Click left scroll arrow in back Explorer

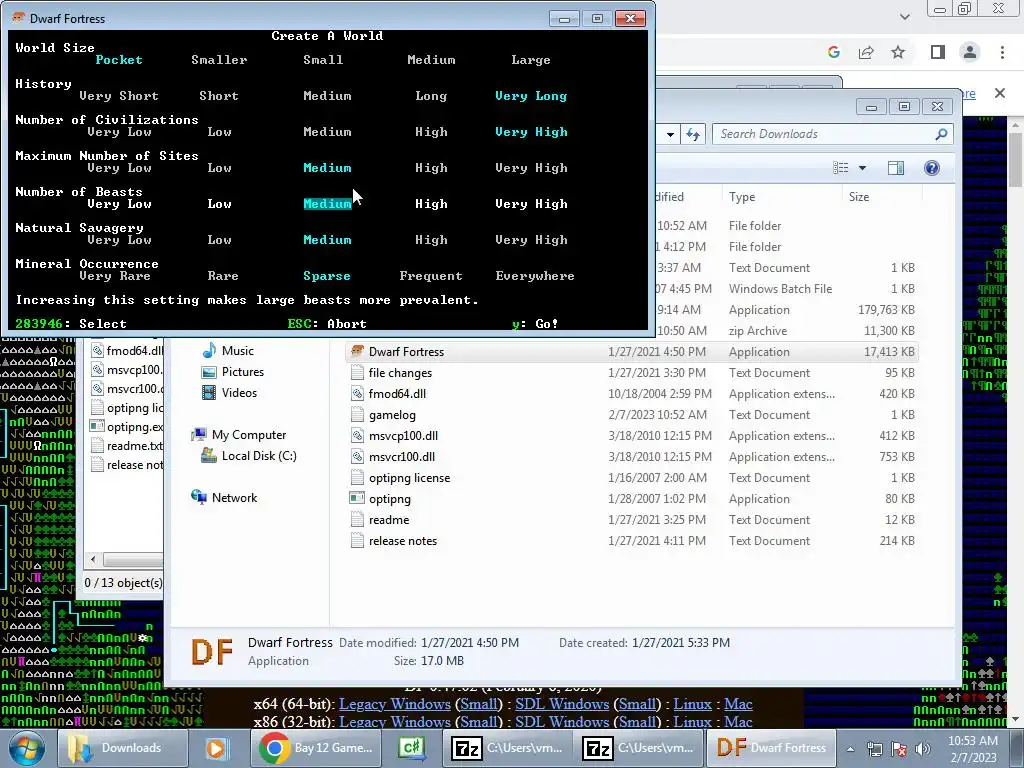pyautogui.click(x=93, y=560)
